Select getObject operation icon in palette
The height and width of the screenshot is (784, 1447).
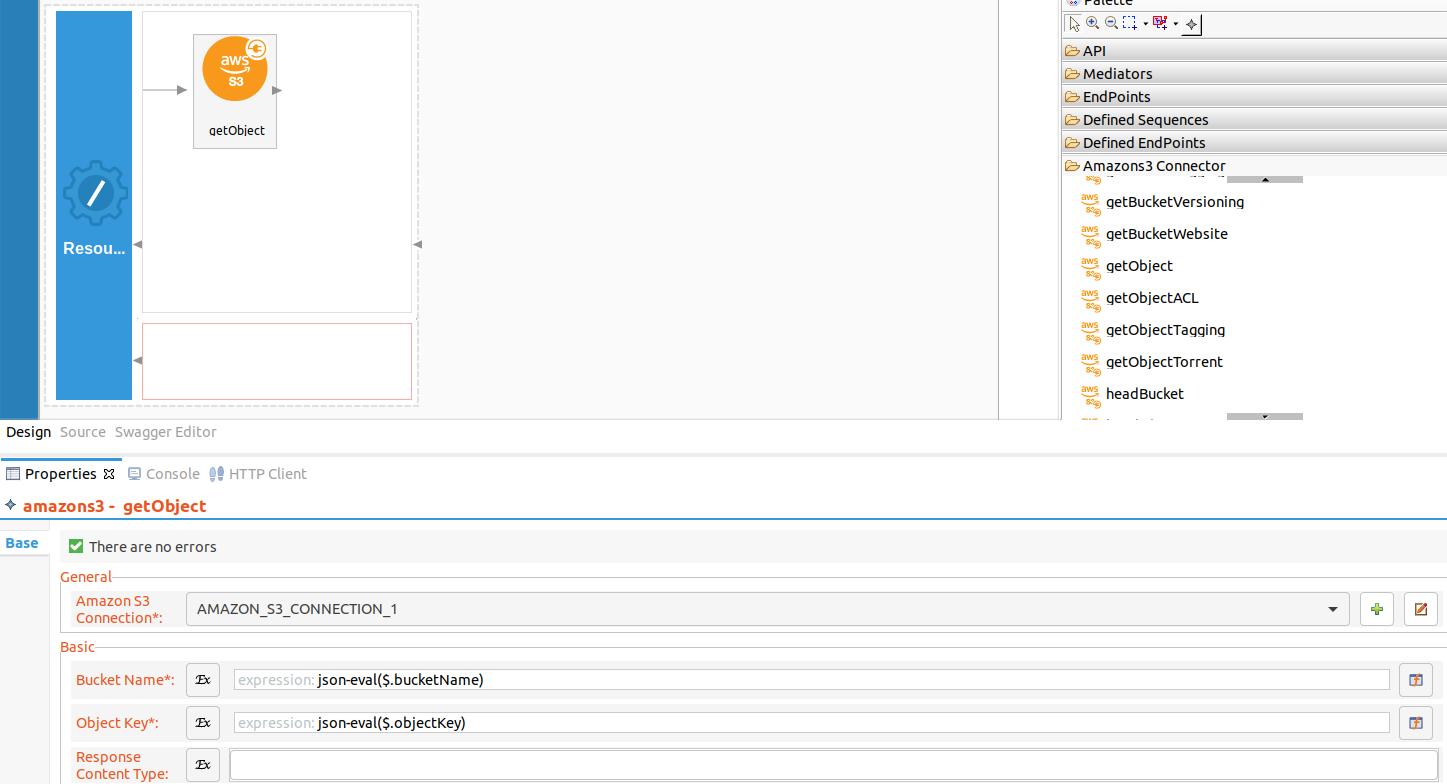(1091, 266)
